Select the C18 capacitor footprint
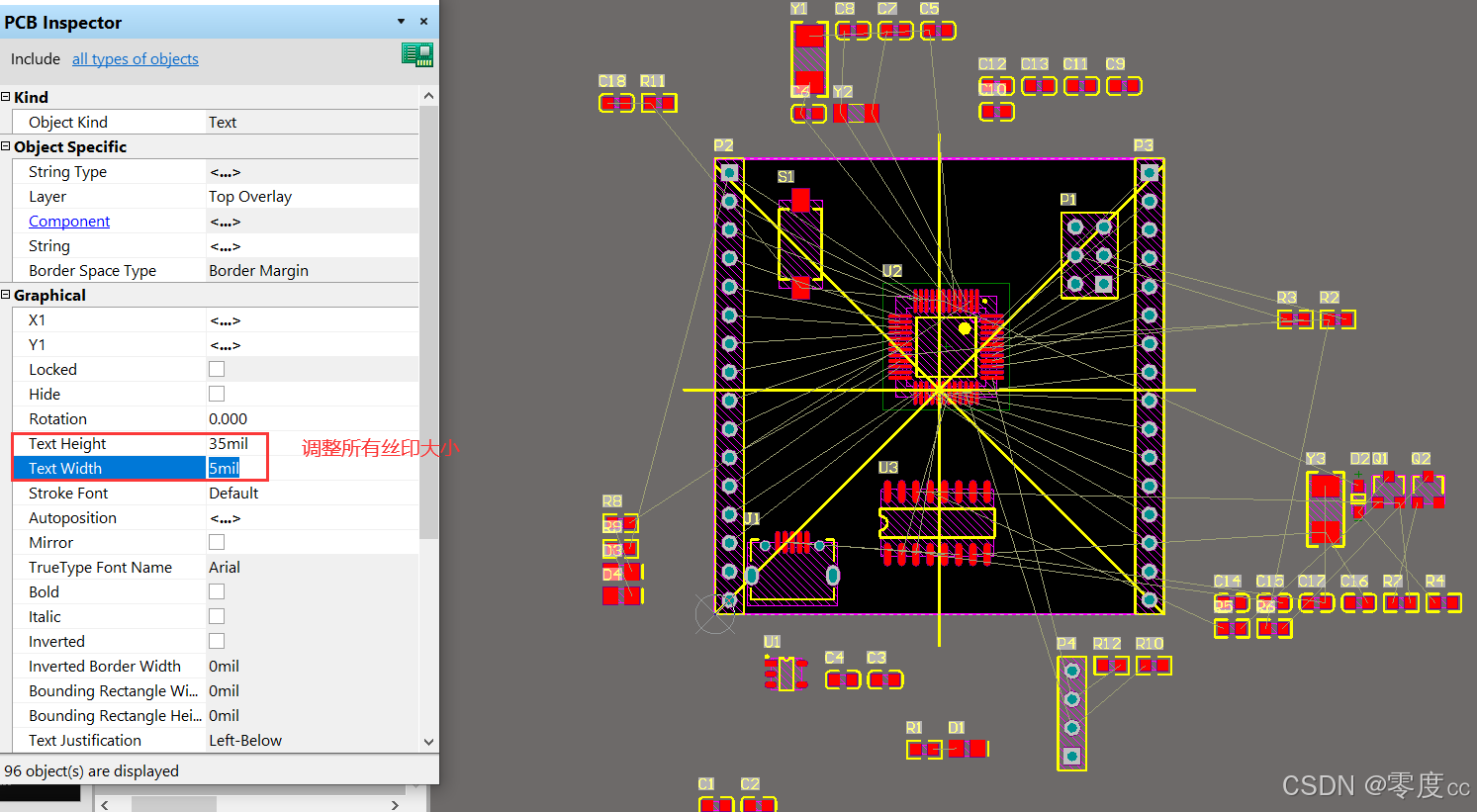The height and width of the screenshot is (812, 1477). pos(616,103)
